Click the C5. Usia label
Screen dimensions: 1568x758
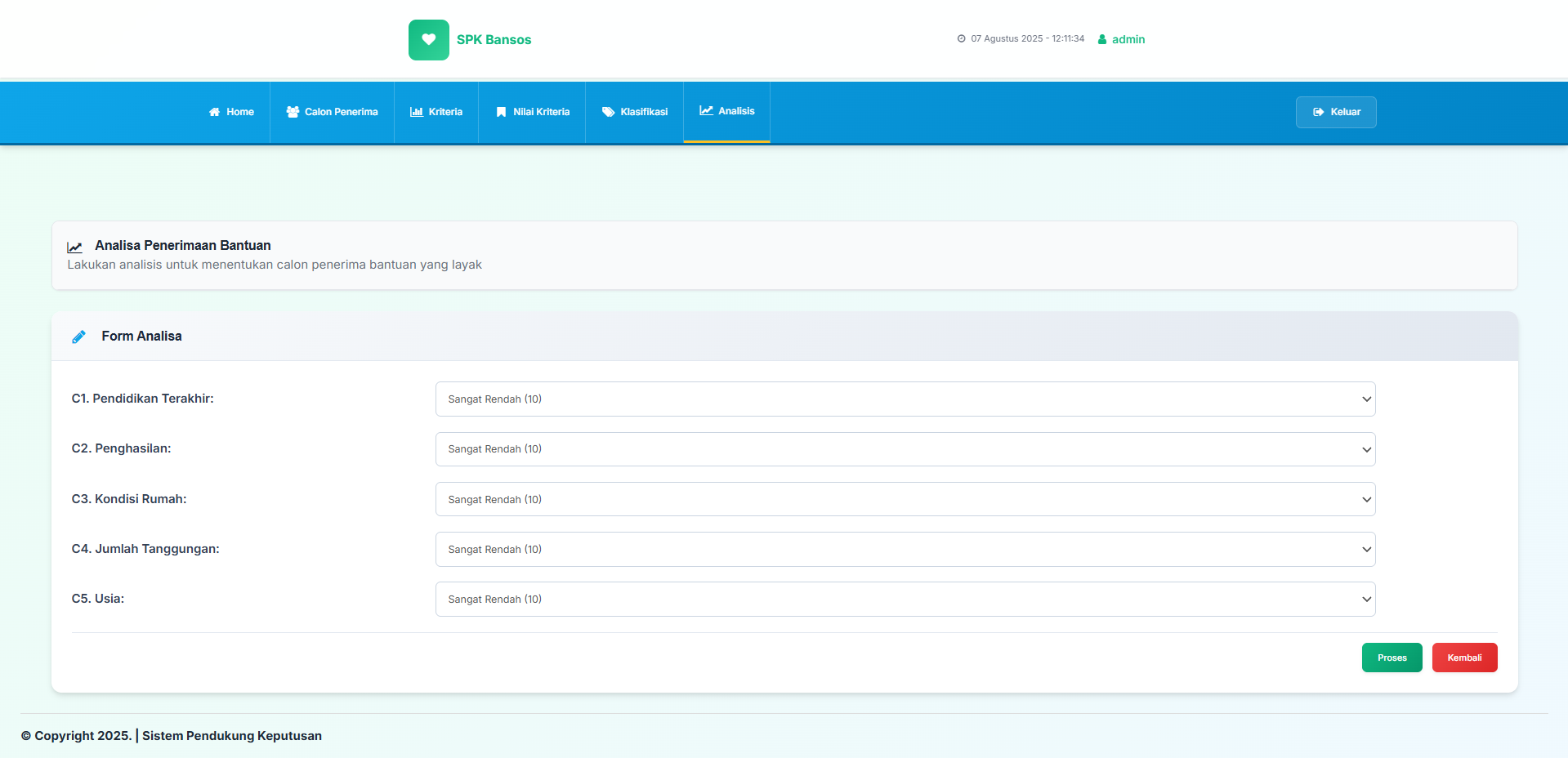click(x=98, y=599)
